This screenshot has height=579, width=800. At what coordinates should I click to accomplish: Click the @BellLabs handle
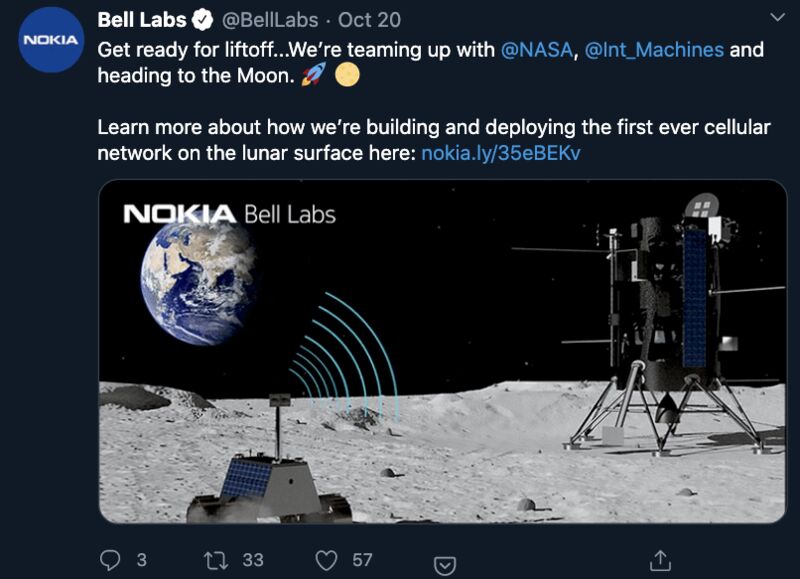(x=270, y=20)
